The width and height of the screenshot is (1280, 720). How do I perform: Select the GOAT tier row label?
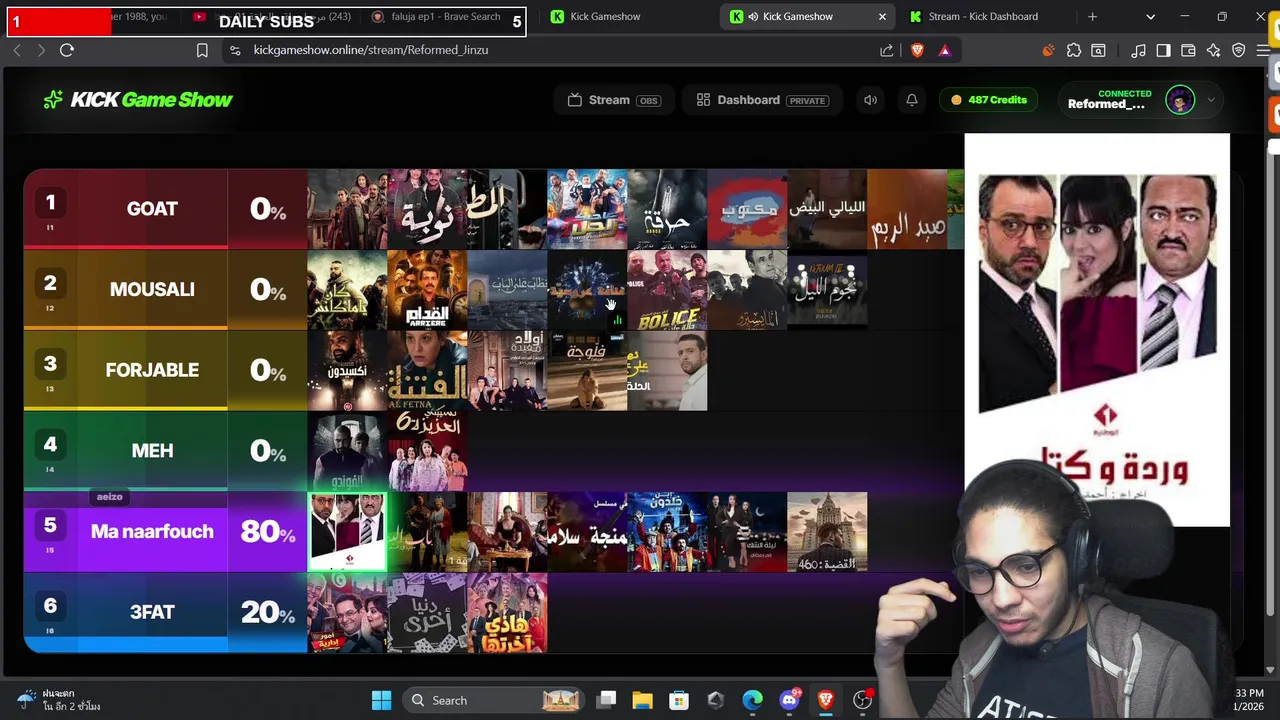[152, 209]
